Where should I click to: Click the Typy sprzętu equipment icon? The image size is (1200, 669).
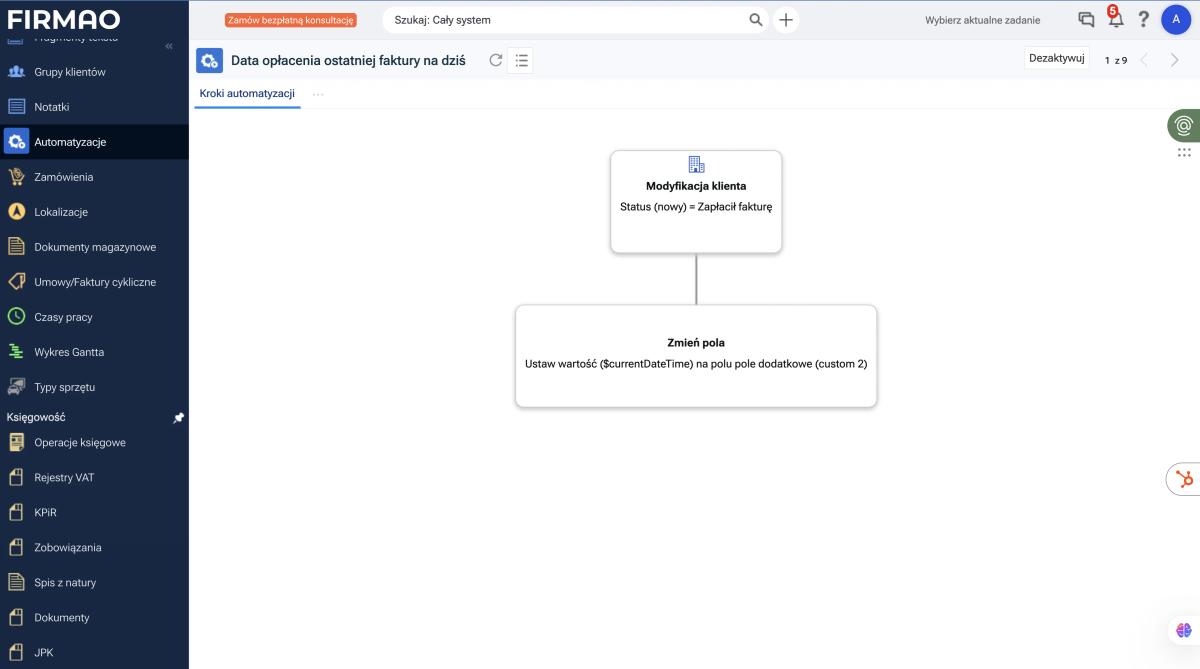[16, 387]
